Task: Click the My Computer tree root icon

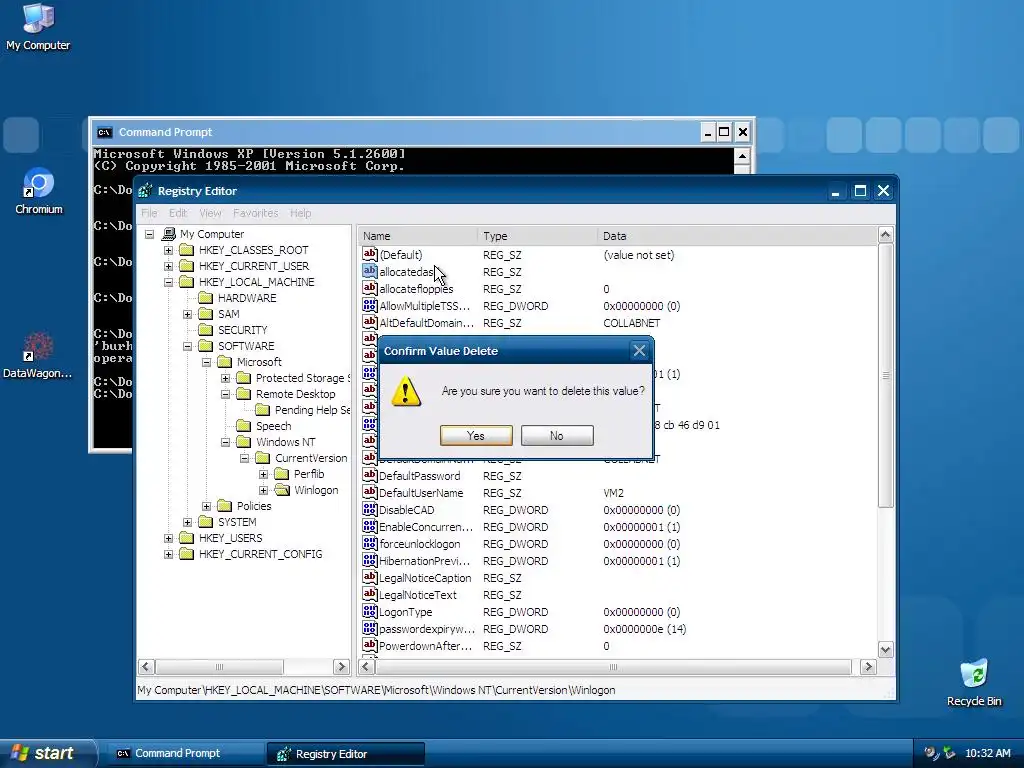Action: coord(168,234)
